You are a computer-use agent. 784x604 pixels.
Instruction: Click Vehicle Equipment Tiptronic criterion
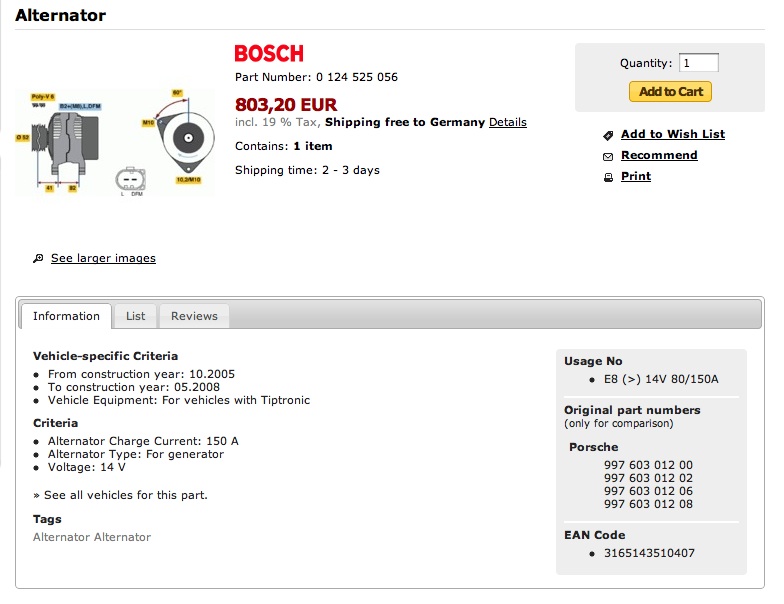[x=178, y=400]
